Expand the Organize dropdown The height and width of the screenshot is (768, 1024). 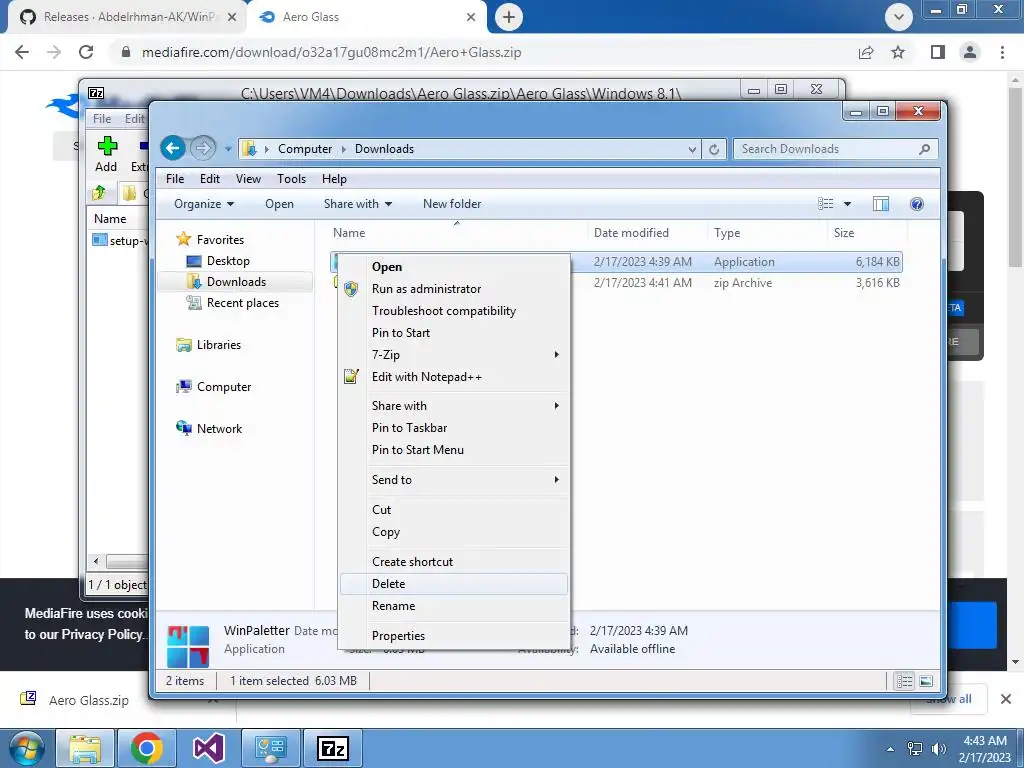(x=204, y=204)
